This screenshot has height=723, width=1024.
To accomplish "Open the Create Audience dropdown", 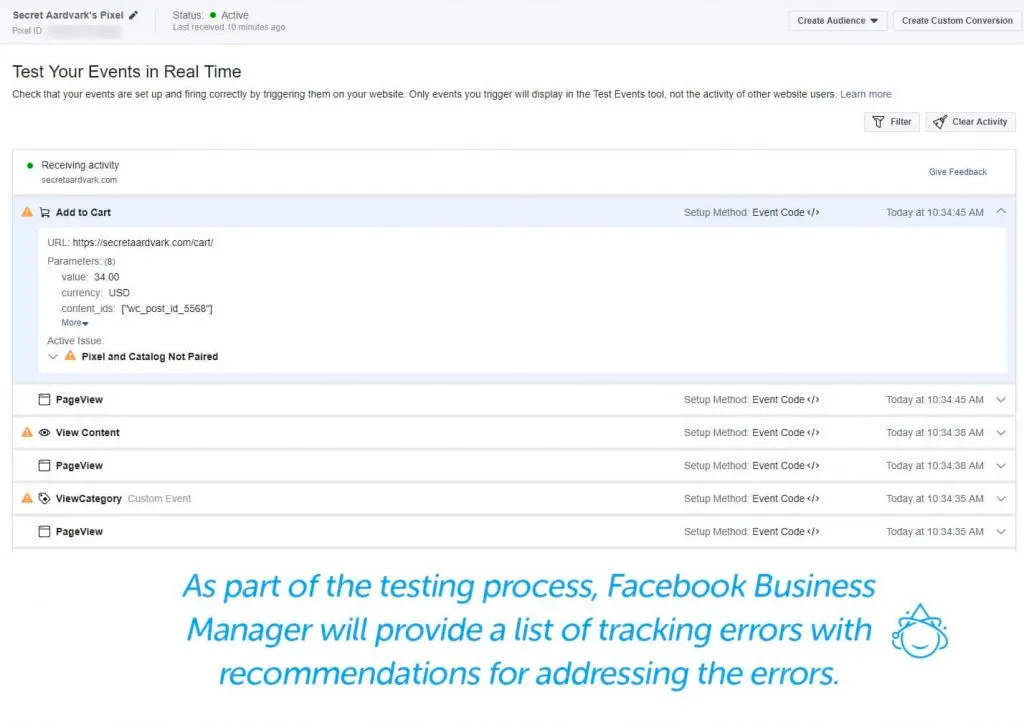I will pos(838,20).
